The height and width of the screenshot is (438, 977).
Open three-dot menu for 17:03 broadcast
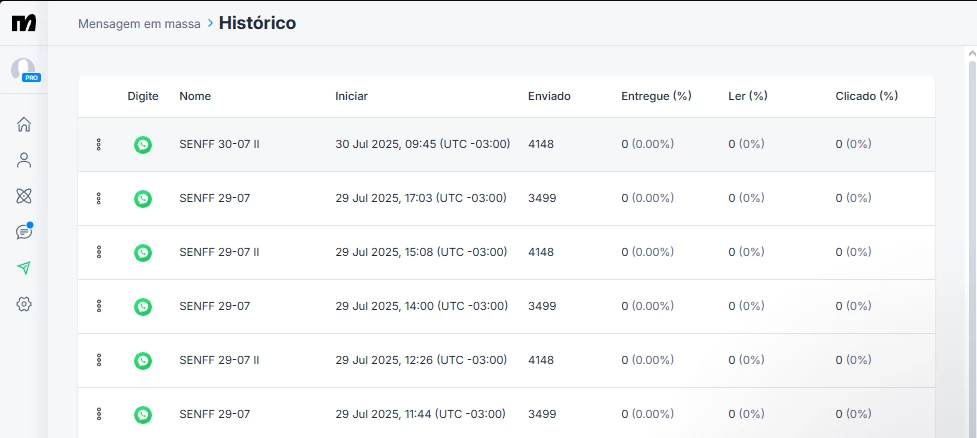[x=99, y=199]
